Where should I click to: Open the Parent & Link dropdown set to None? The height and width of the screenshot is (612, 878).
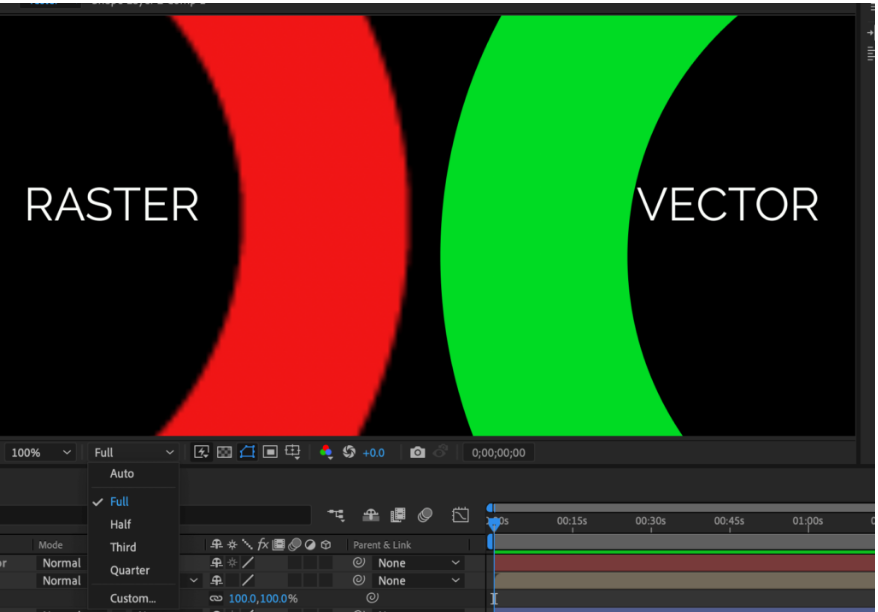(x=415, y=563)
